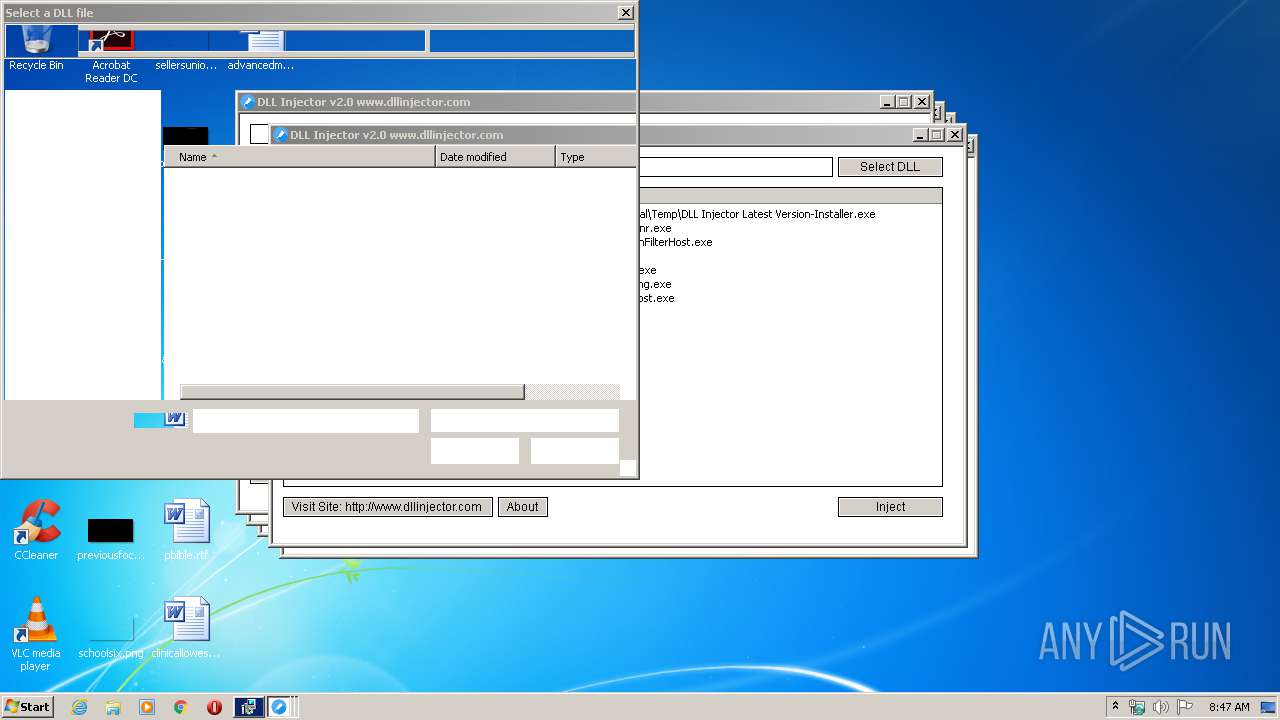Show hidden tray icons
Image resolution: width=1280 pixels, height=720 pixels.
(x=1115, y=706)
